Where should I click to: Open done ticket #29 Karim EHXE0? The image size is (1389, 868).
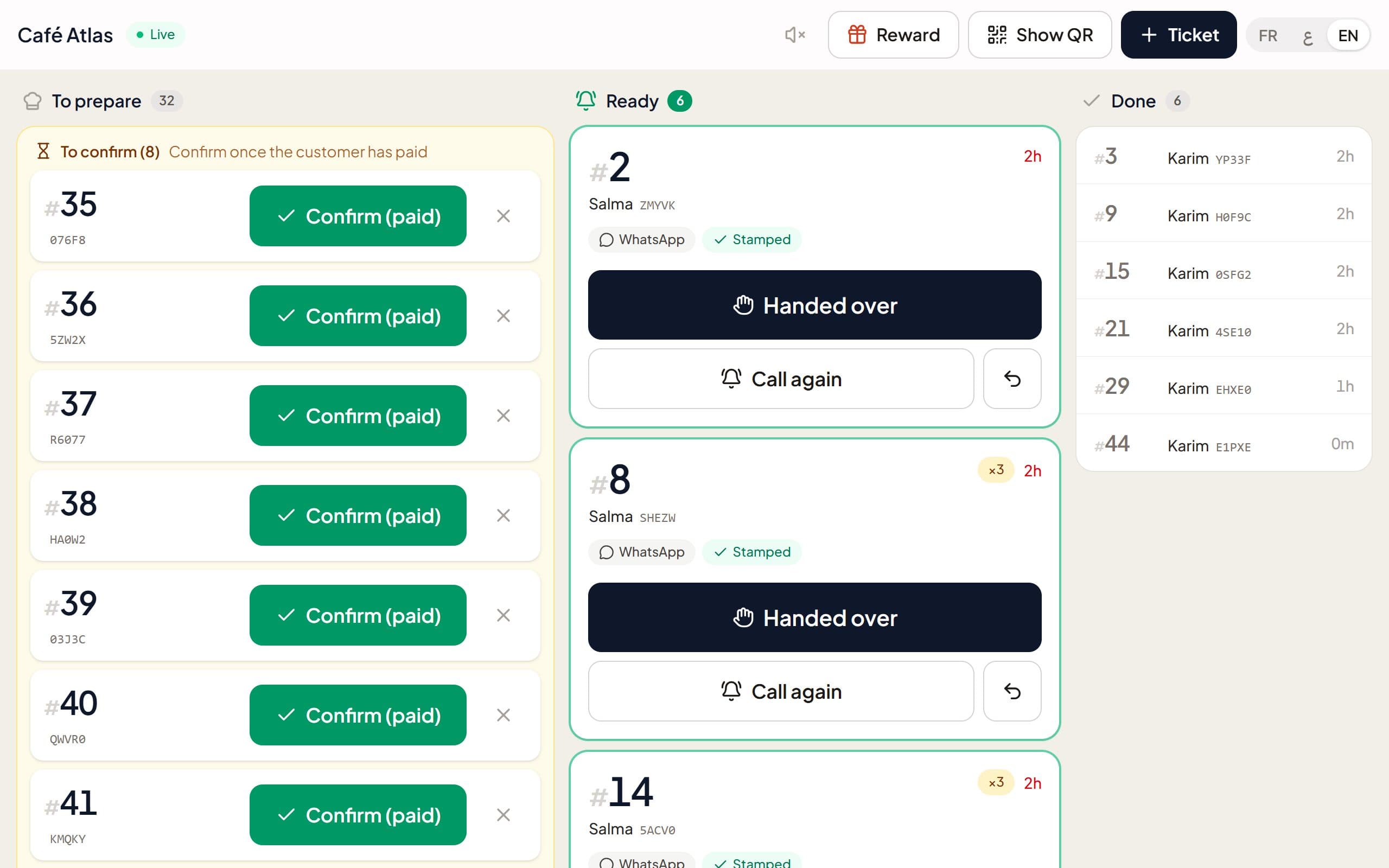point(1224,386)
